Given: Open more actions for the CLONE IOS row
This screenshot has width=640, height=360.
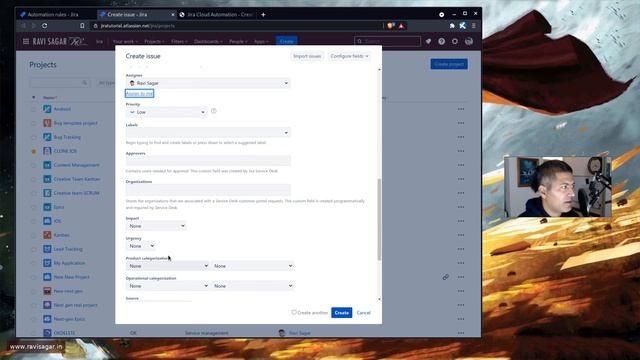Looking at the screenshot, I should point(461,151).
